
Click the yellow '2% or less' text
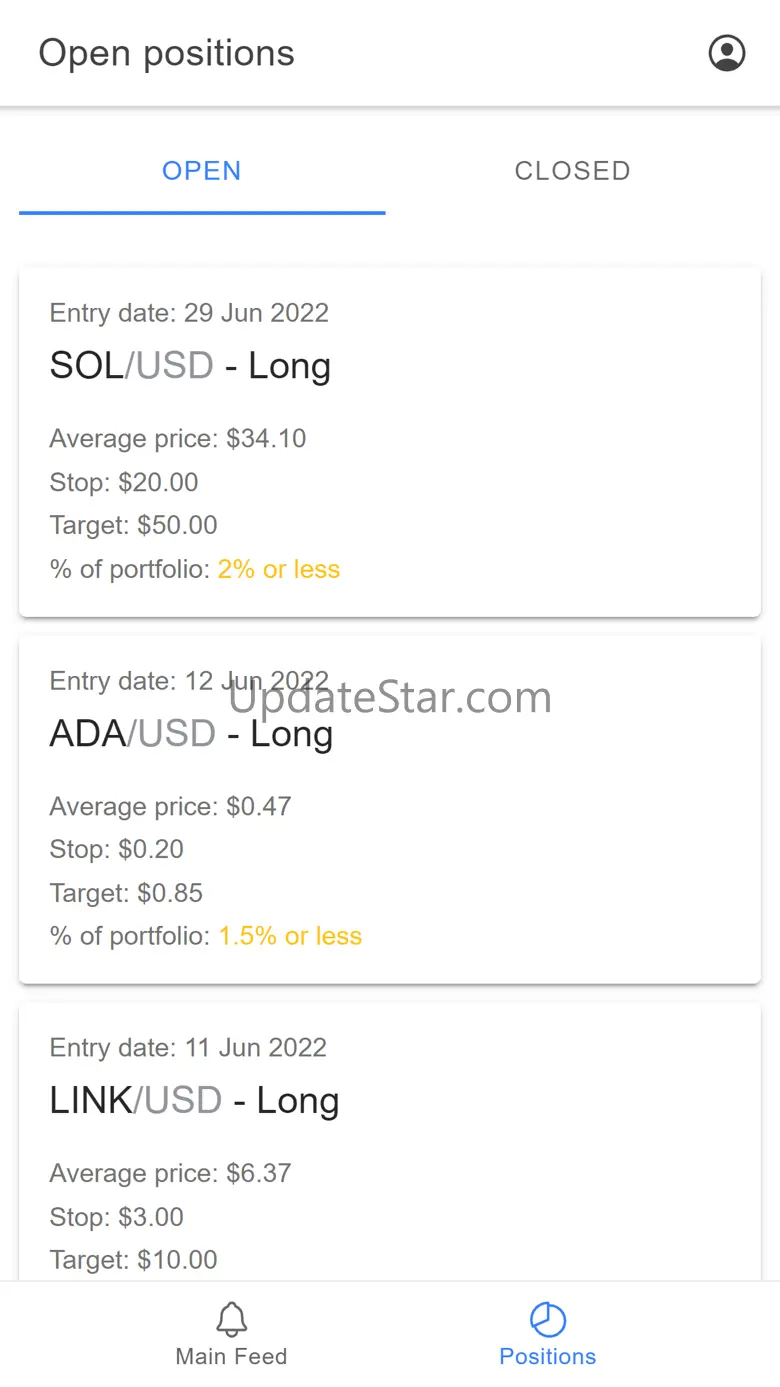click(279, 570)
